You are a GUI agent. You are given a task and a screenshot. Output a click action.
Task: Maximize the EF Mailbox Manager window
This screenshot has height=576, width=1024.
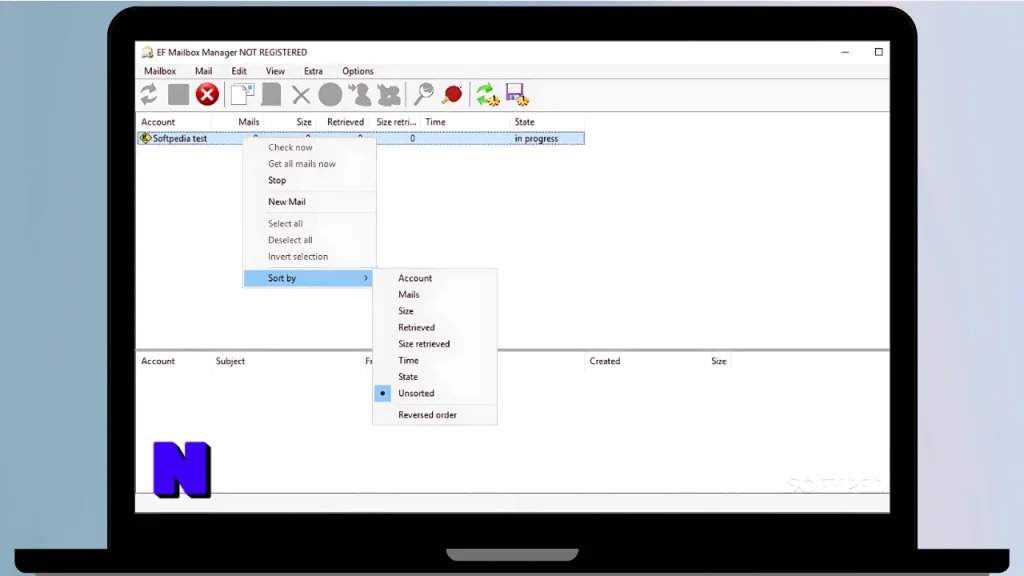878,52
